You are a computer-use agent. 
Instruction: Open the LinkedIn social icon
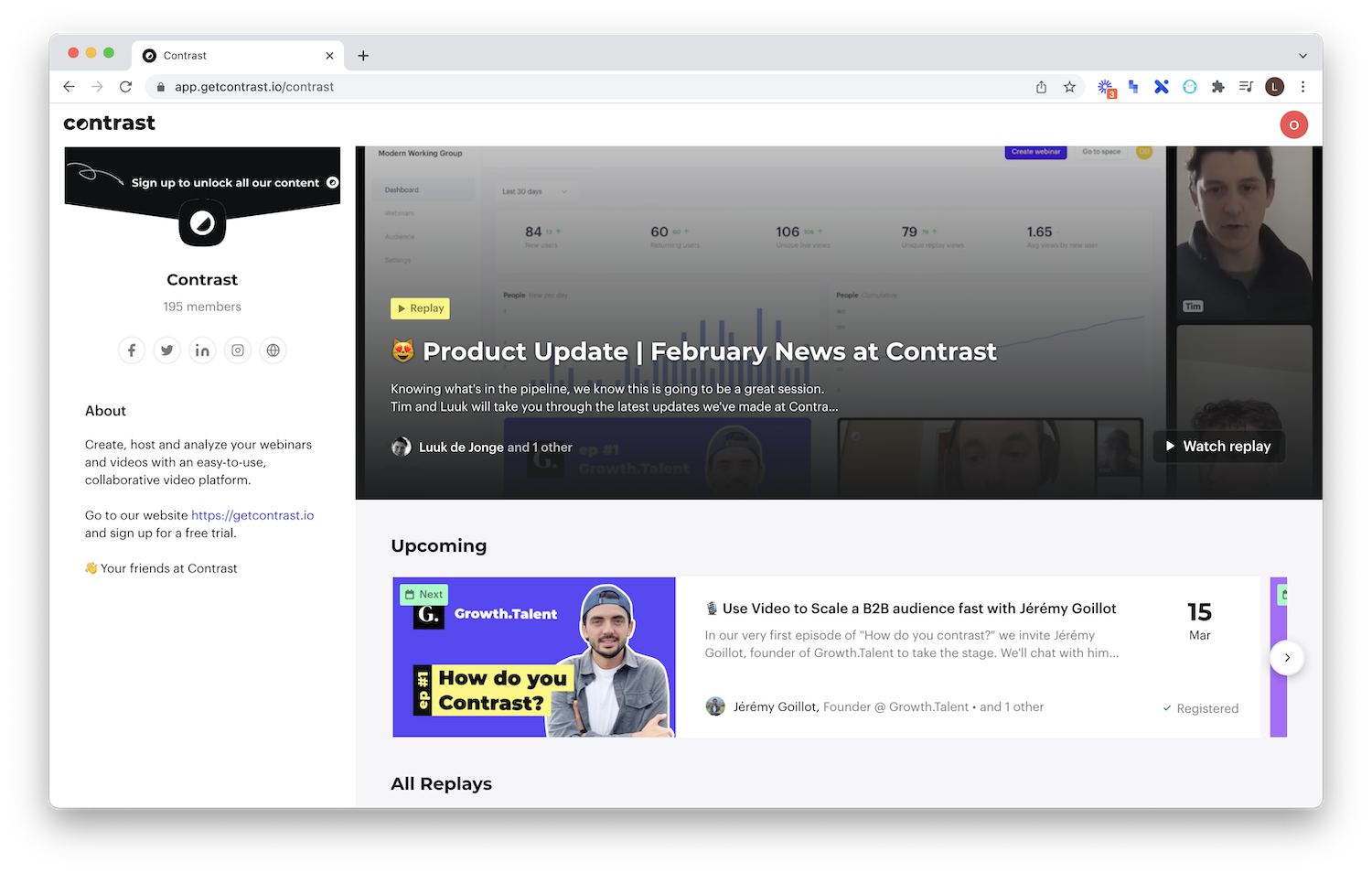coord(202,350)
